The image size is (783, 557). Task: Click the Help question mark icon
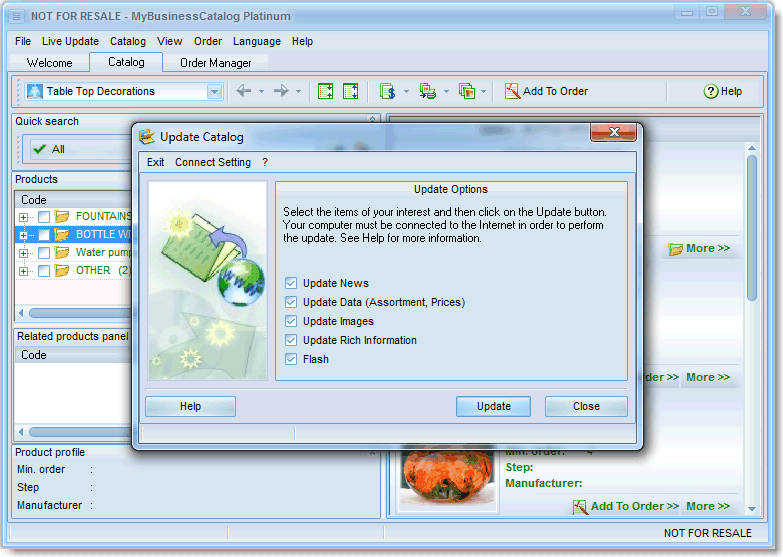point(711,91)
